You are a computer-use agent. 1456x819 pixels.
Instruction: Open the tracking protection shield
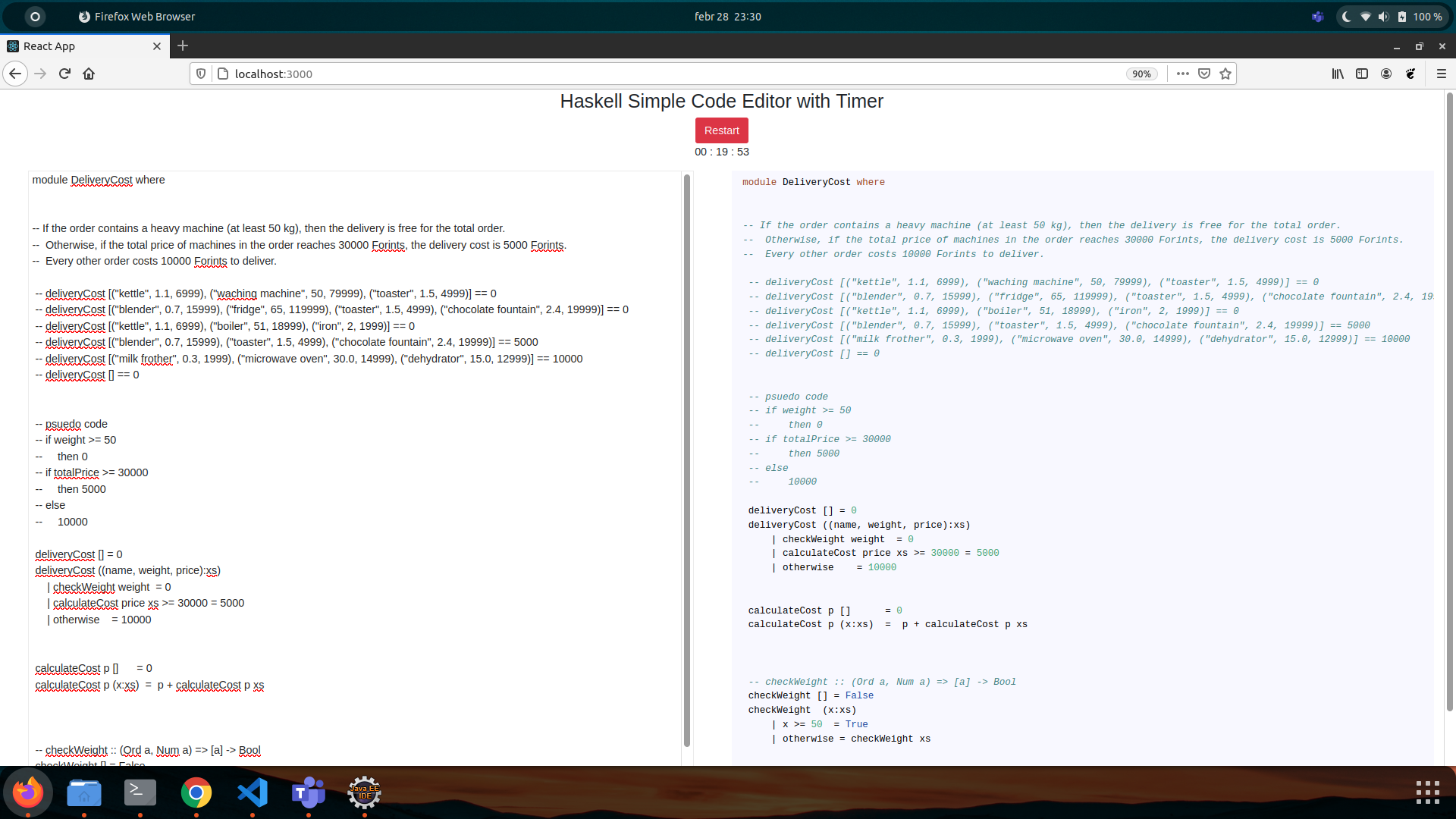[200, 74]
